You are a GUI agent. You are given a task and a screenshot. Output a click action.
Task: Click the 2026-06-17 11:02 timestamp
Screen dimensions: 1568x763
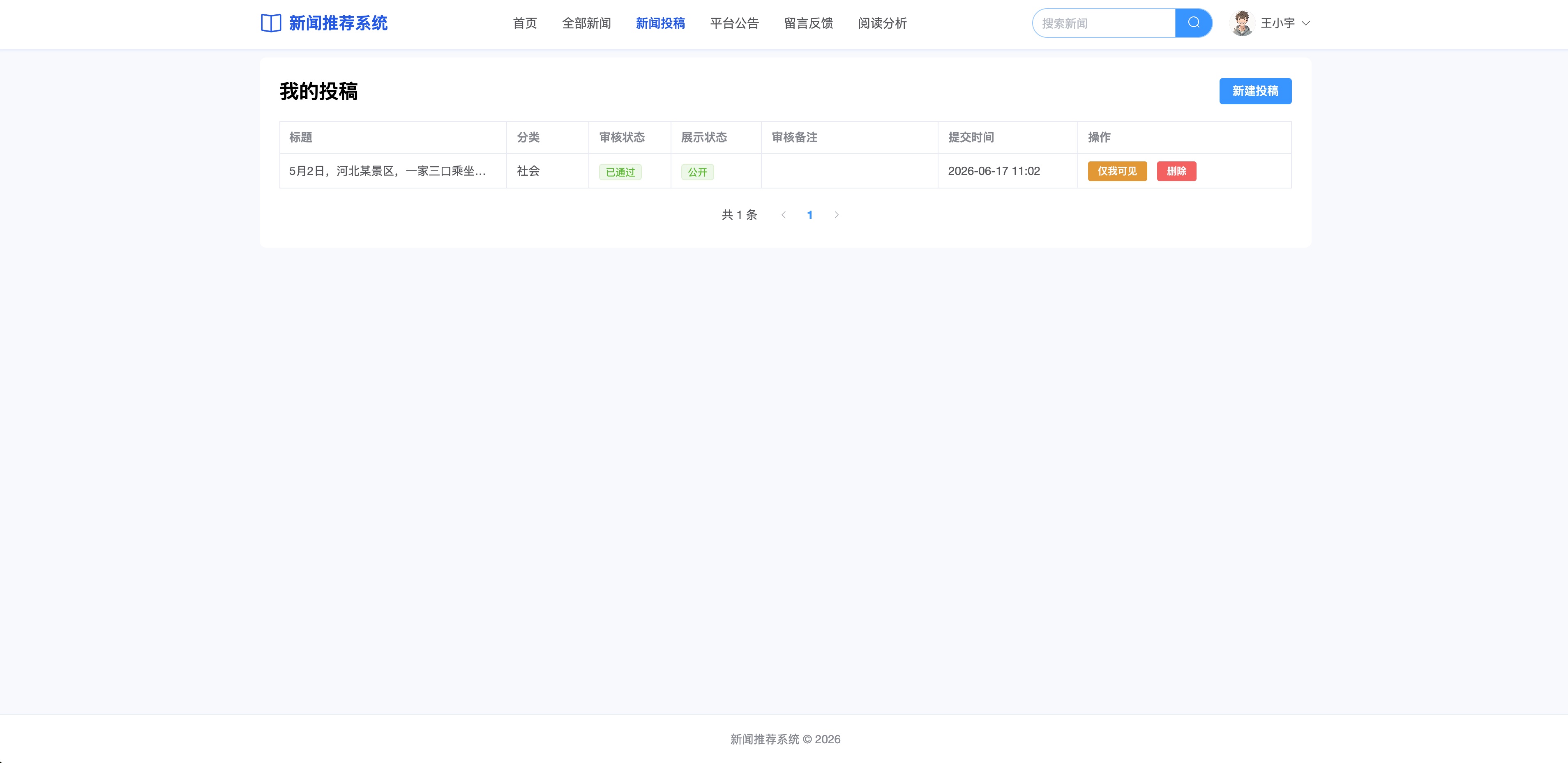click(x=994, y=171)
